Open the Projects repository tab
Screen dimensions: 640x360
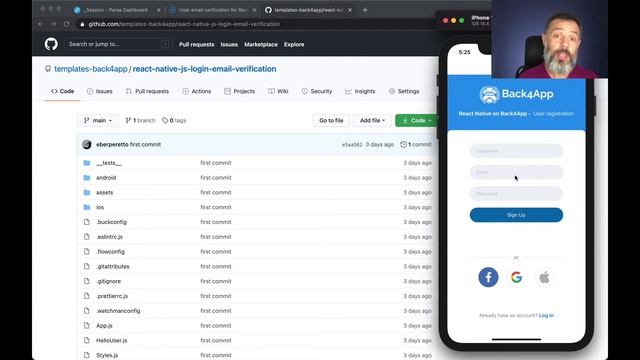click(240, 91)
